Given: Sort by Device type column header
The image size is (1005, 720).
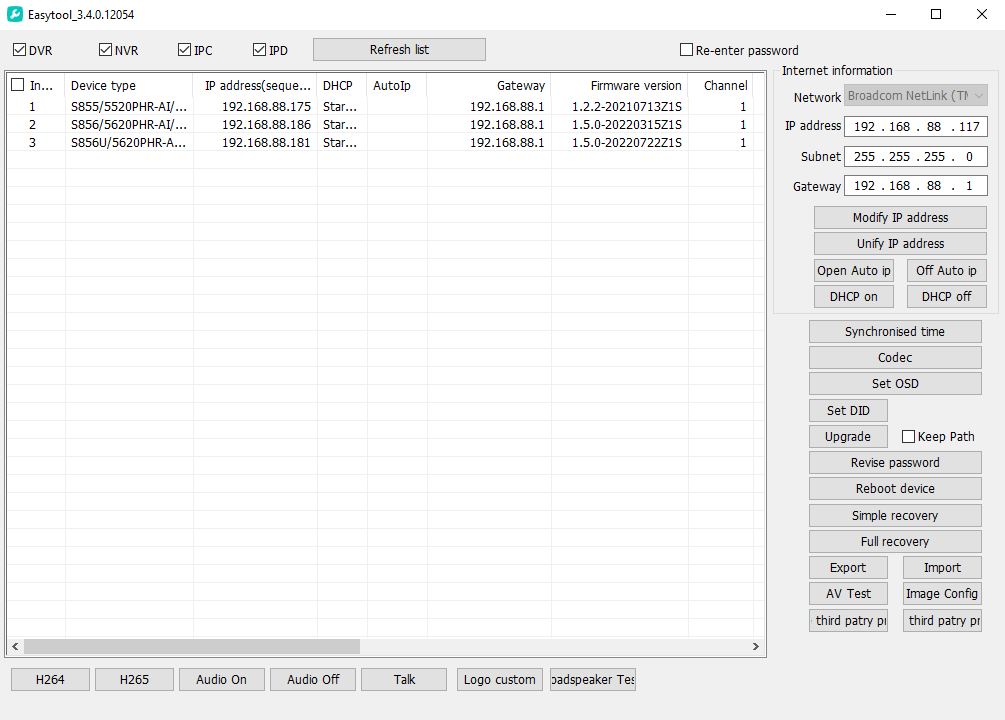Looking at the screenshot, I should pos(128,86).
